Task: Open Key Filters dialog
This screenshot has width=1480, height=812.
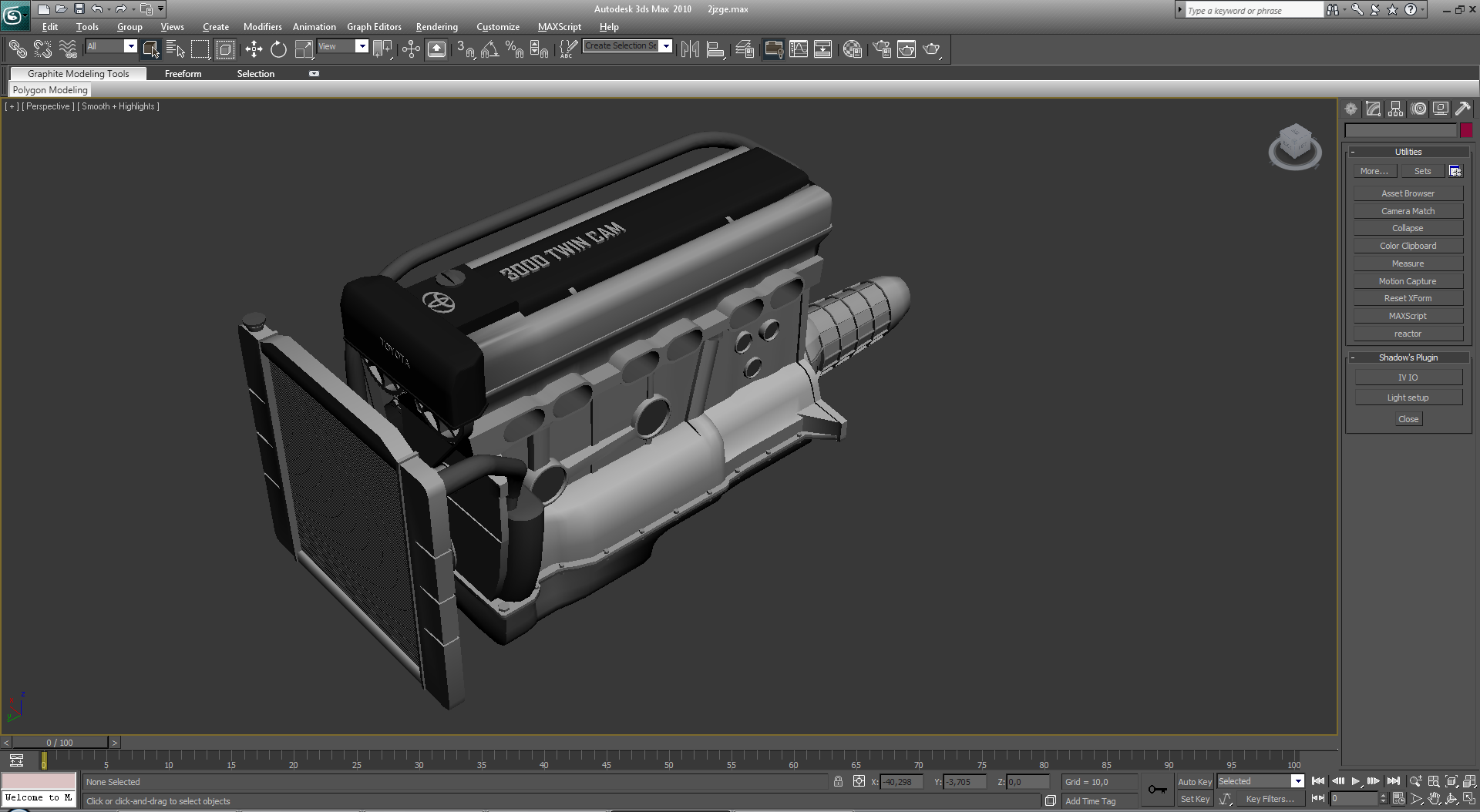Action: 1270,800
